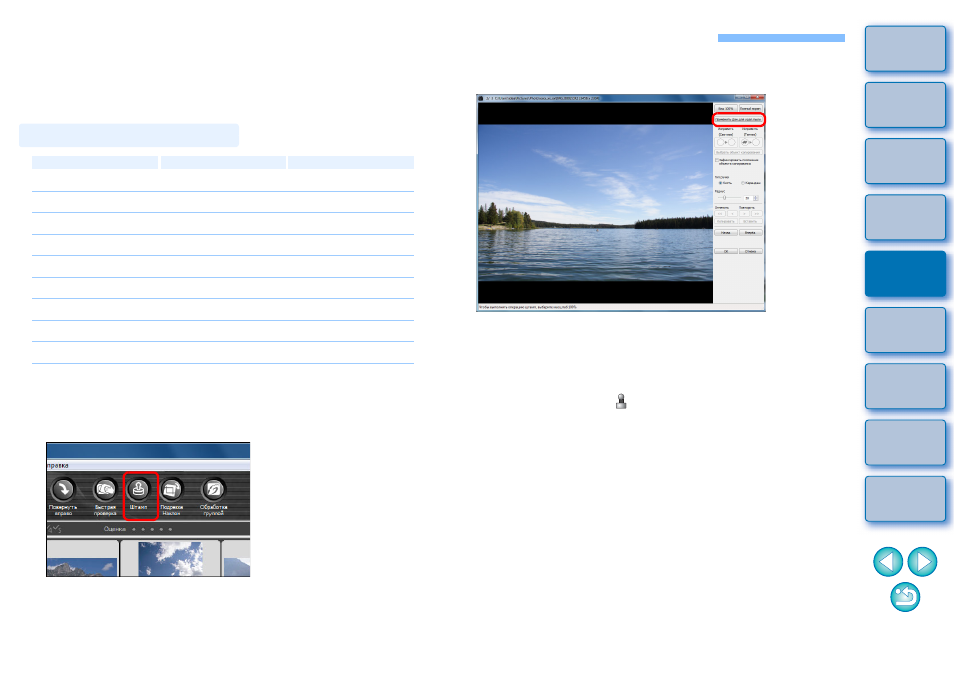Go to the previous page arrow

point(888,561)
